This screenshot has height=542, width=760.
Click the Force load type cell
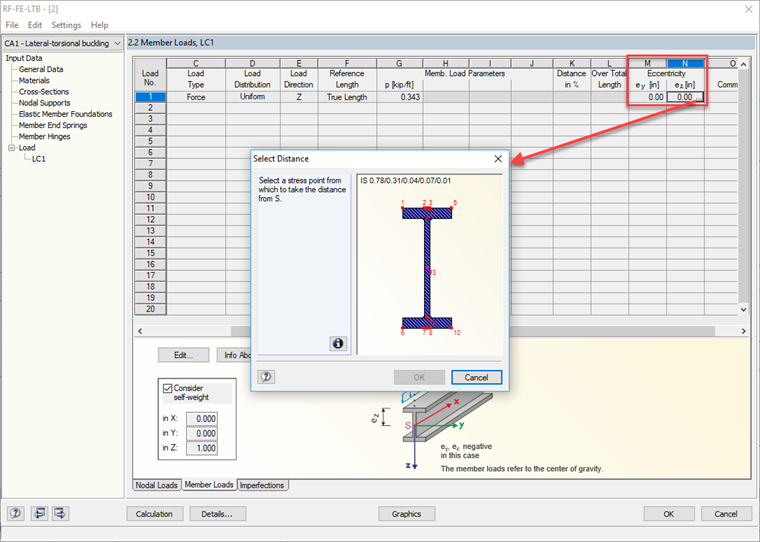196,97
